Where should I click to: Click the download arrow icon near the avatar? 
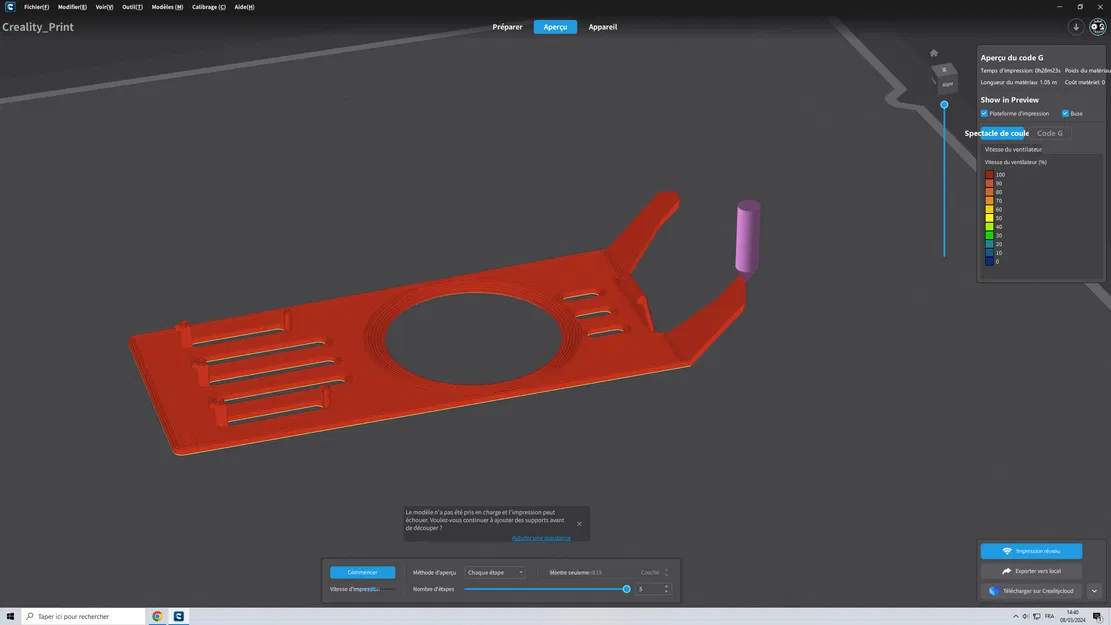click(1077, 27)
